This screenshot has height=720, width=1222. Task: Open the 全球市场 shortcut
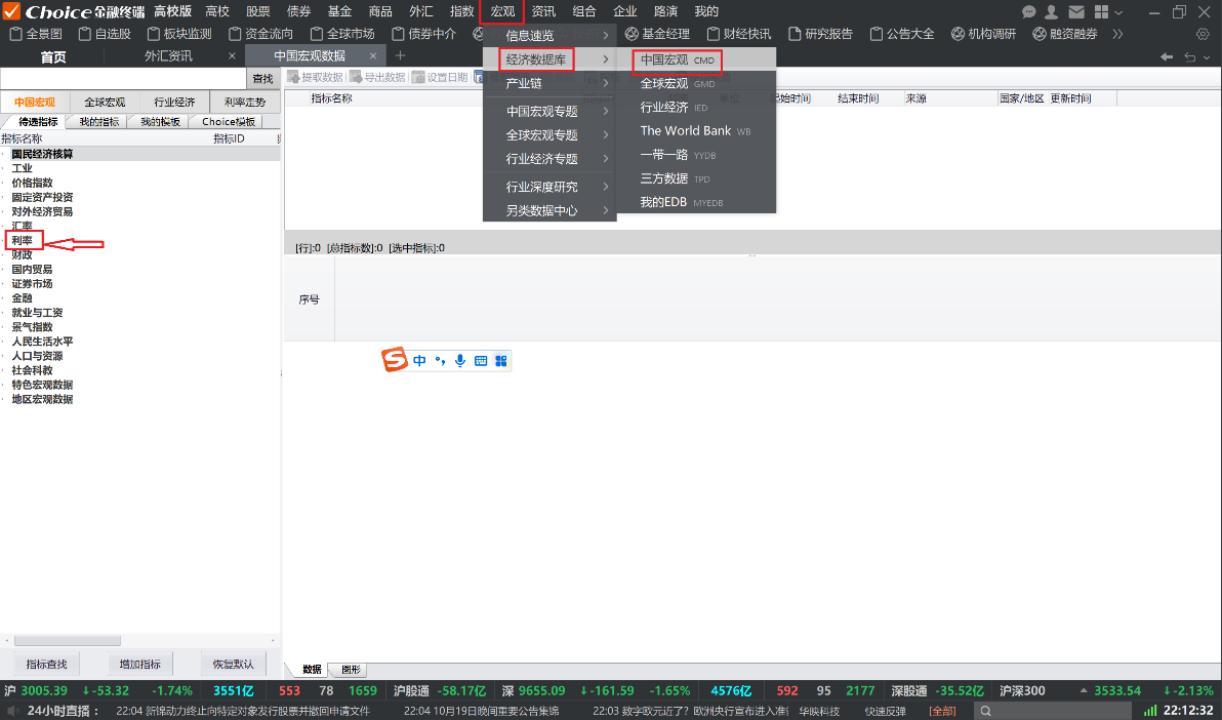click(x=342, y=34)
